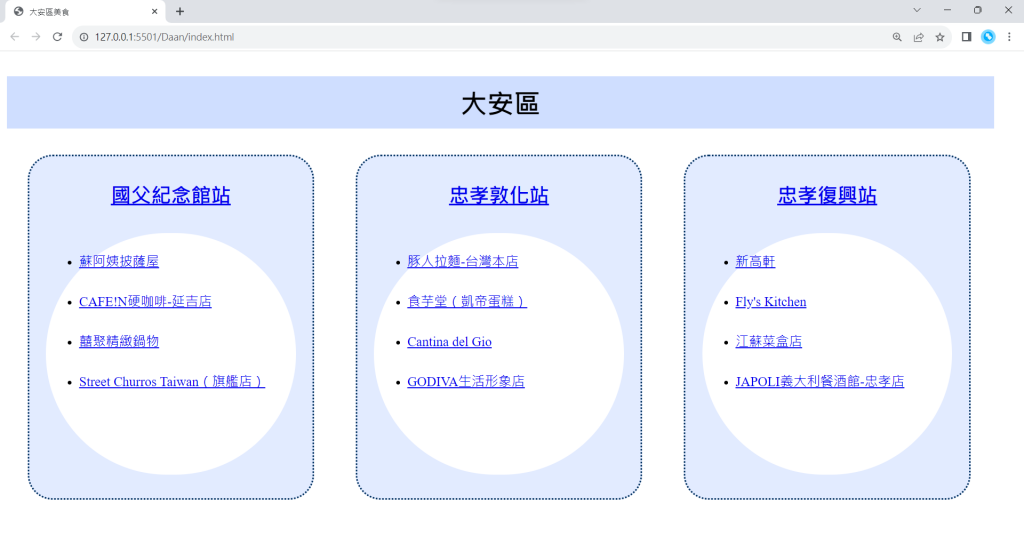Open the blue profile avatar
This screenshot has height=544, width=1024.
[988, 37]
